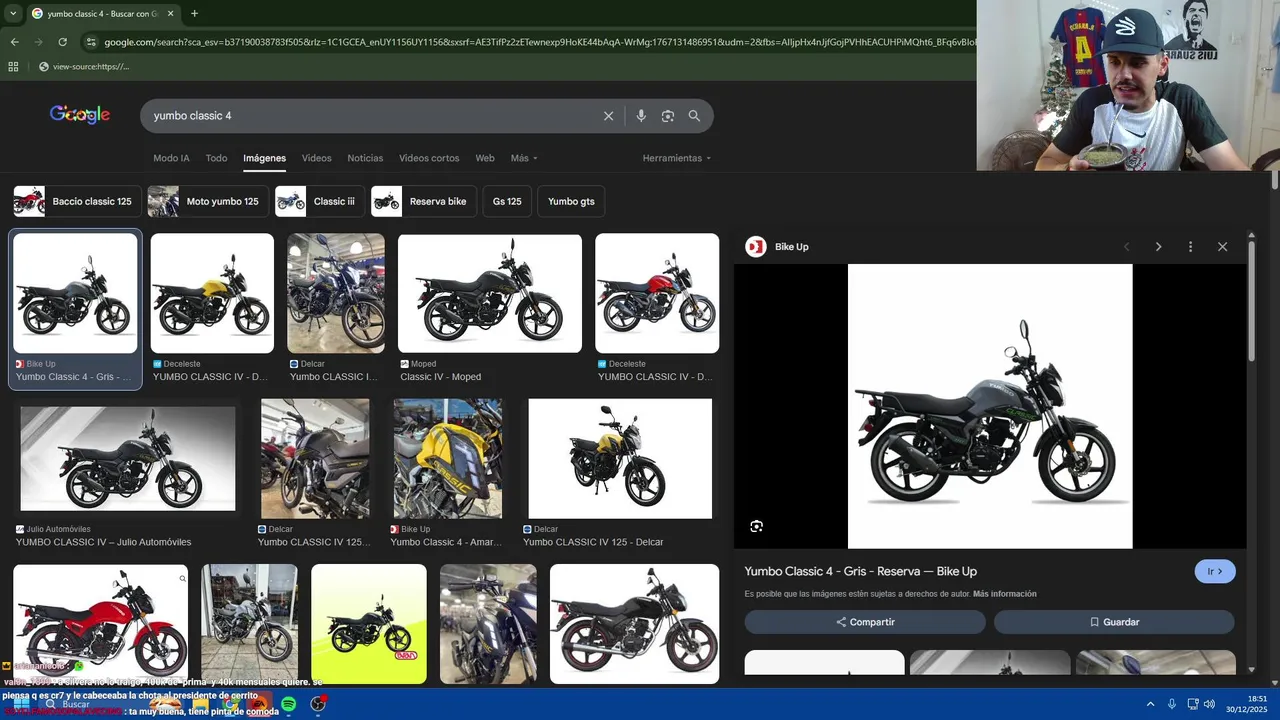1280x720 pixels.
Task: Filter by Classic iii chip
Action: pyautogui.click(x=320, y=201)
